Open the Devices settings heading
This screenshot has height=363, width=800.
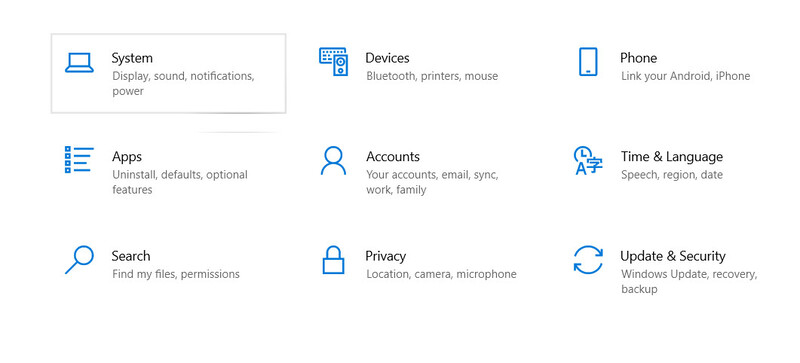[387, 58]
